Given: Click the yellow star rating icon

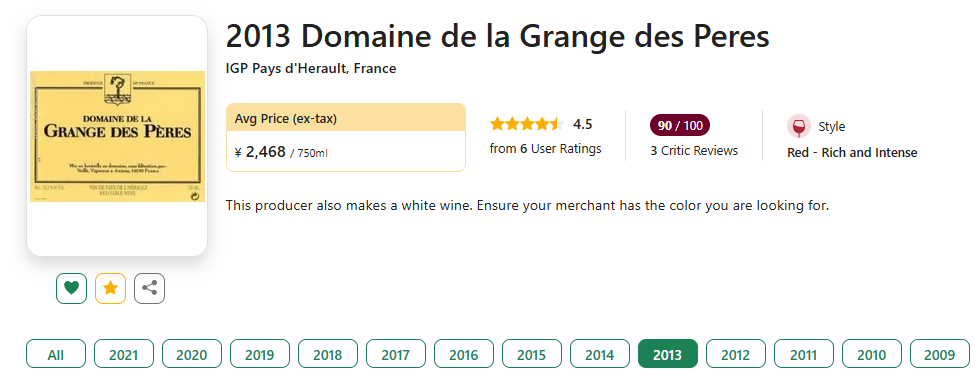Looking at the screenshot, I should [111, 288].
